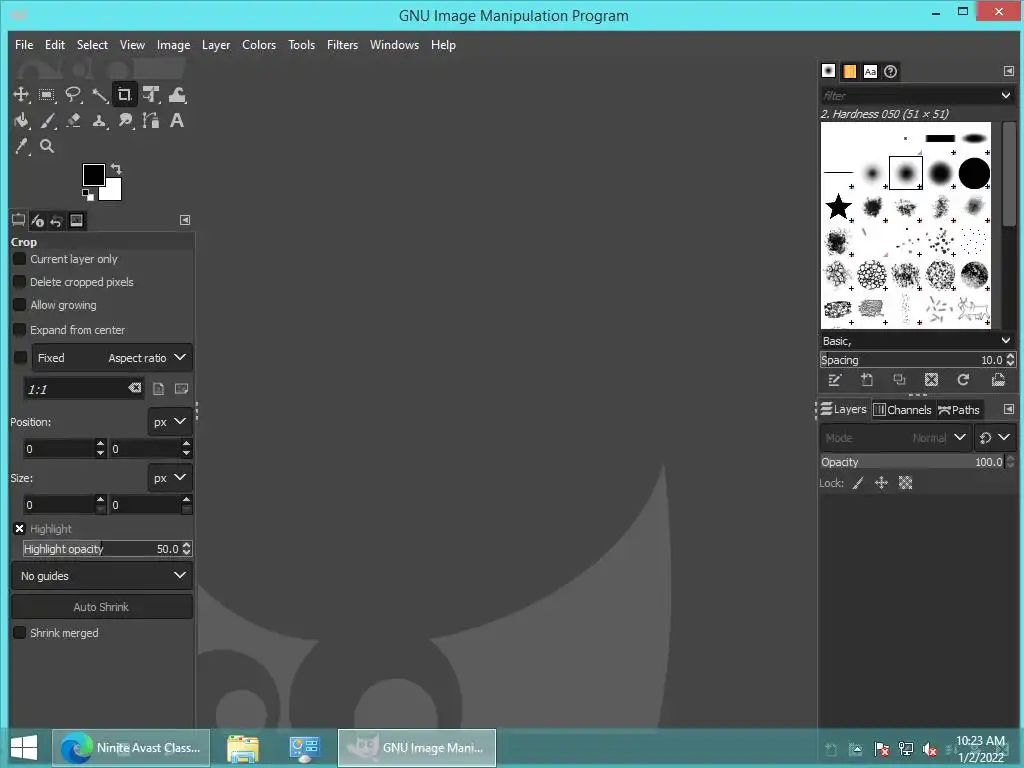This screenshot has height=768, width=1024.
Task: Open the Position unit px dropdown
Action: click(x=170, y=422)
